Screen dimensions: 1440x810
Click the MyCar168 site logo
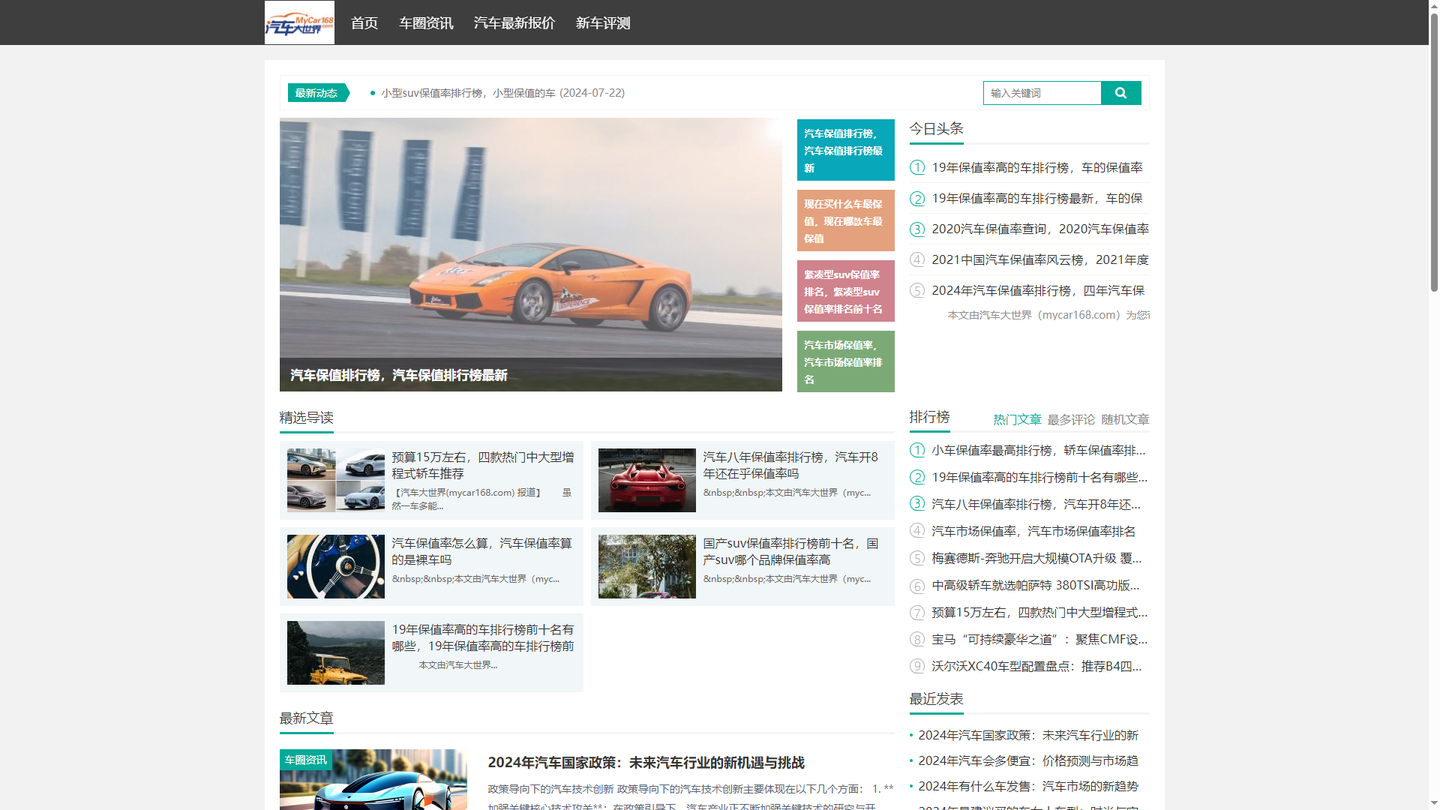tap(299, 22)
